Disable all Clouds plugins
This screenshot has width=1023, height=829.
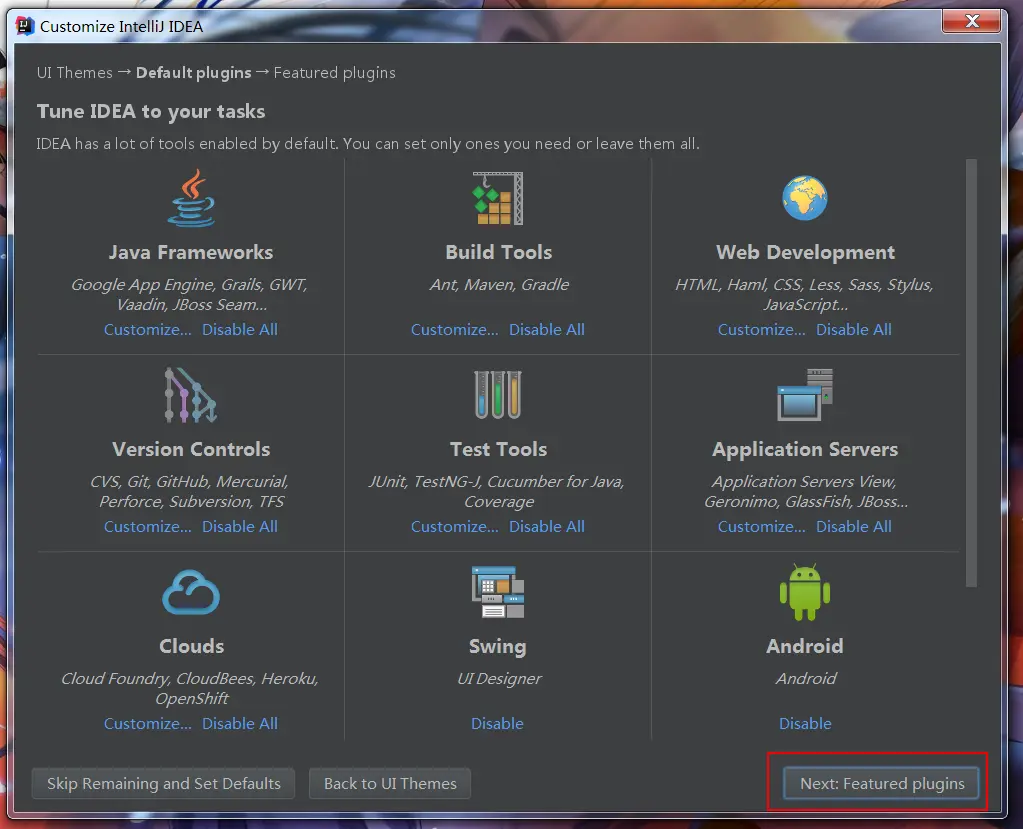(x=239, y=723)
